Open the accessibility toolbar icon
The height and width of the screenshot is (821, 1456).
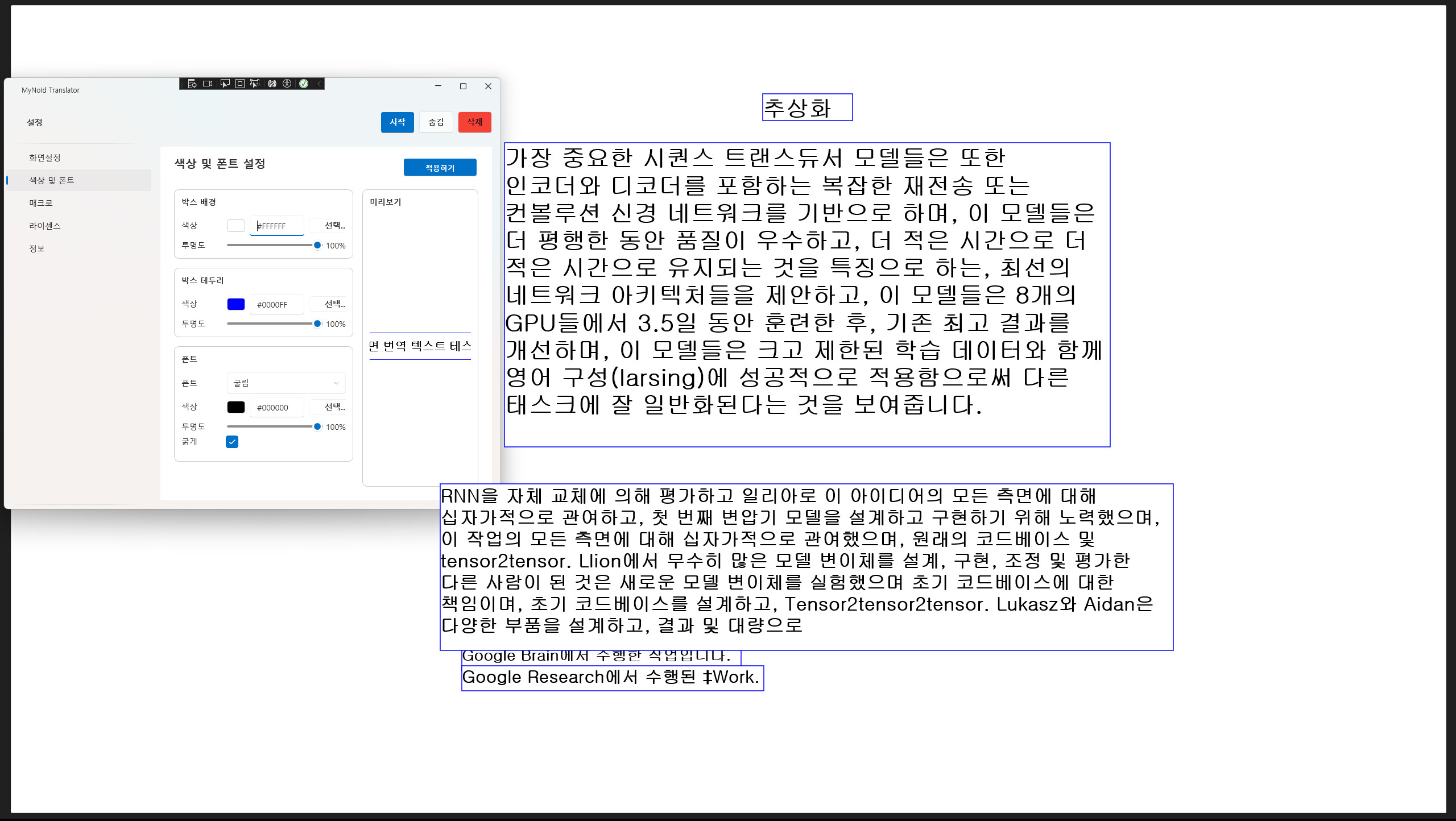pos(287,84)
